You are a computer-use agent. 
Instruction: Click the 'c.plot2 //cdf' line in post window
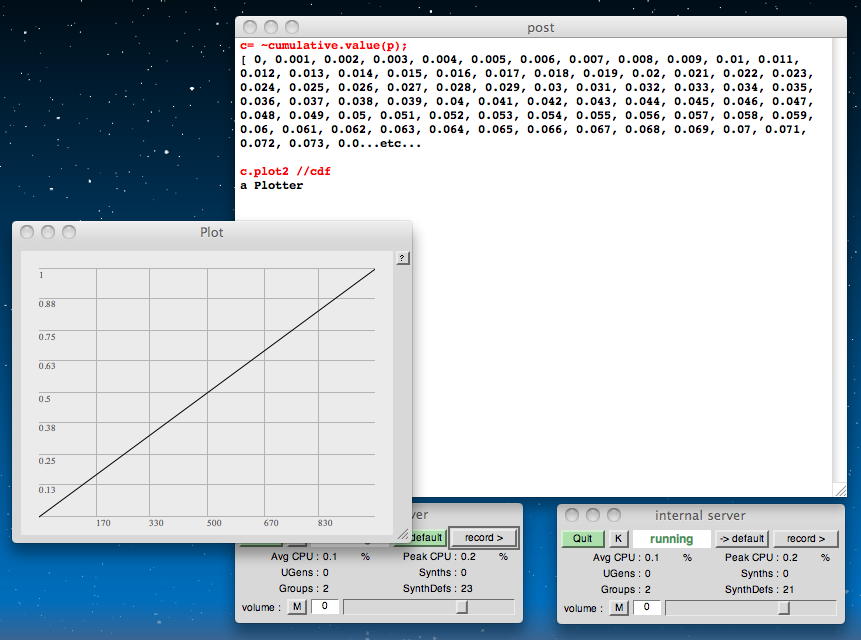click(x=285, y=171)
